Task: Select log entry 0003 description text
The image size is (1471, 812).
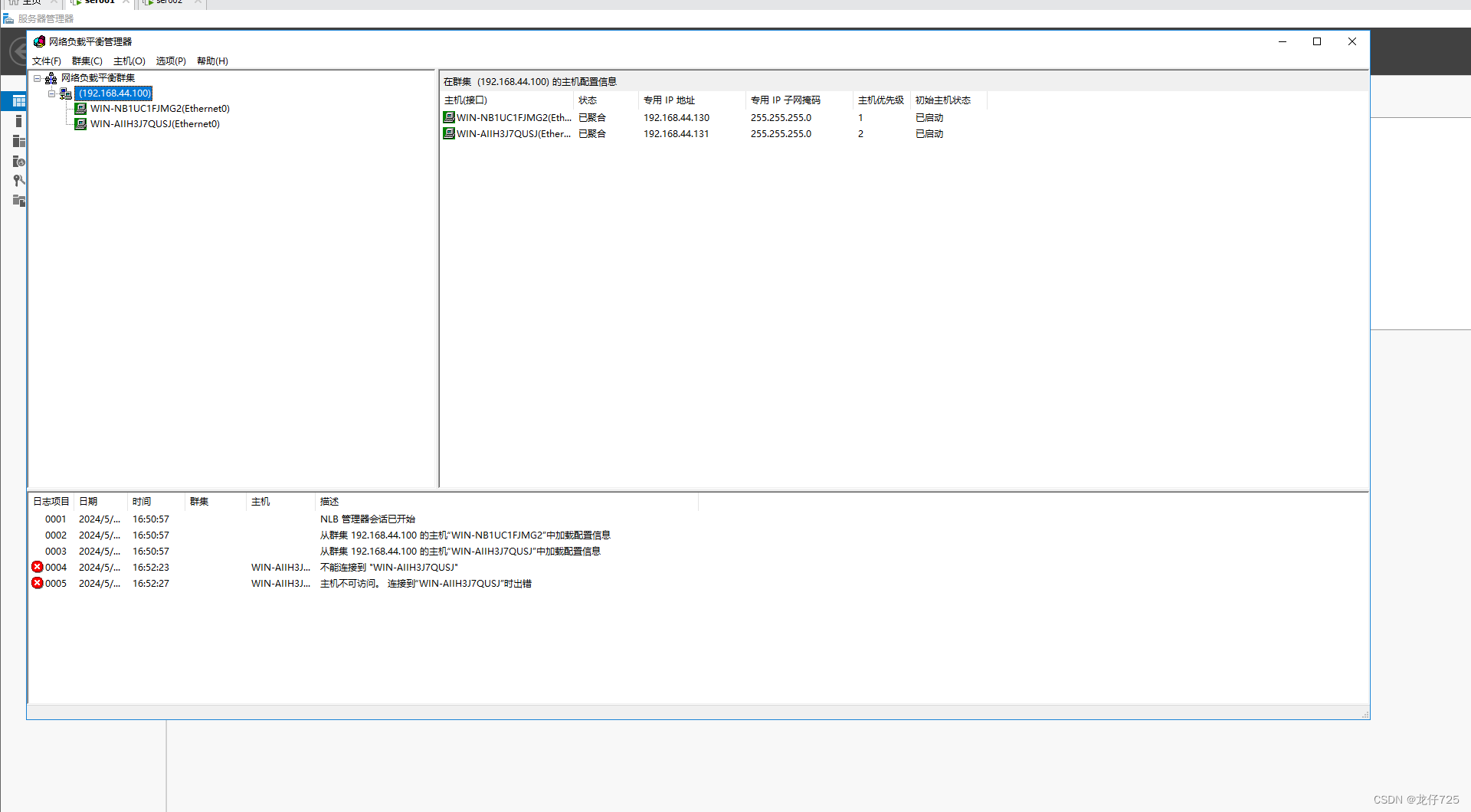Action: 460,552
